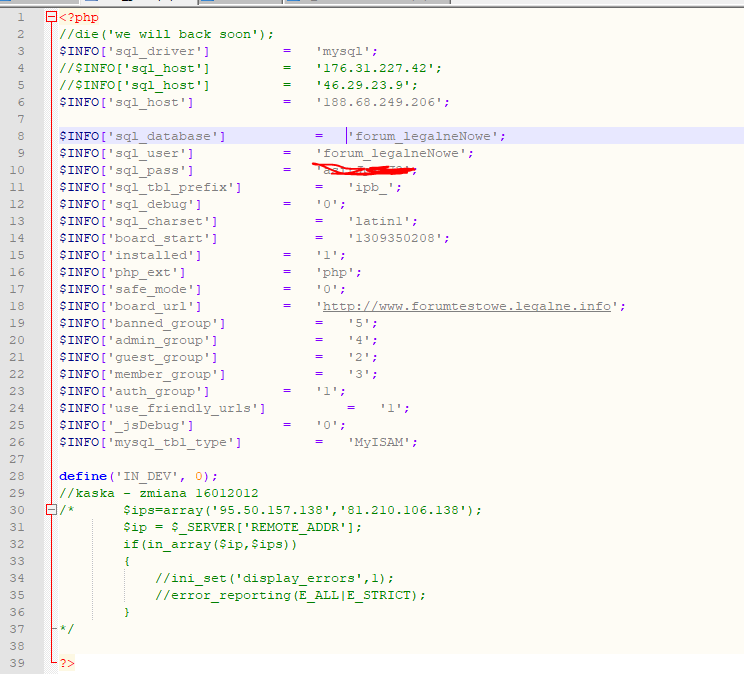Click the closing ?> PHP tag
The width and height of the screenshot is (744, 674).
(66, 663)
